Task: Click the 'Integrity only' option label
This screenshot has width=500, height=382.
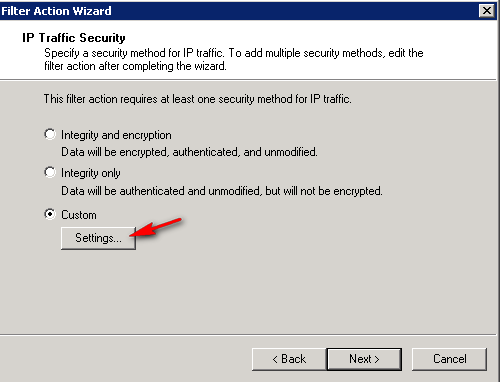Action: coord(91,173)
